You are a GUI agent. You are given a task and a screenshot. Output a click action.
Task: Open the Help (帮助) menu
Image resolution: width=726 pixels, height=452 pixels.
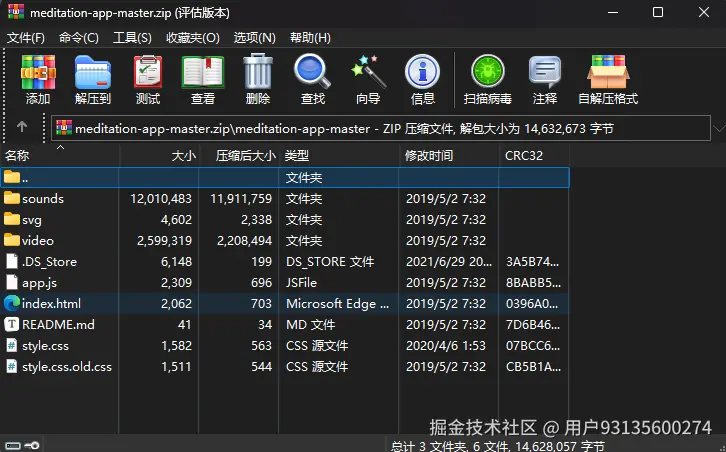310,38
